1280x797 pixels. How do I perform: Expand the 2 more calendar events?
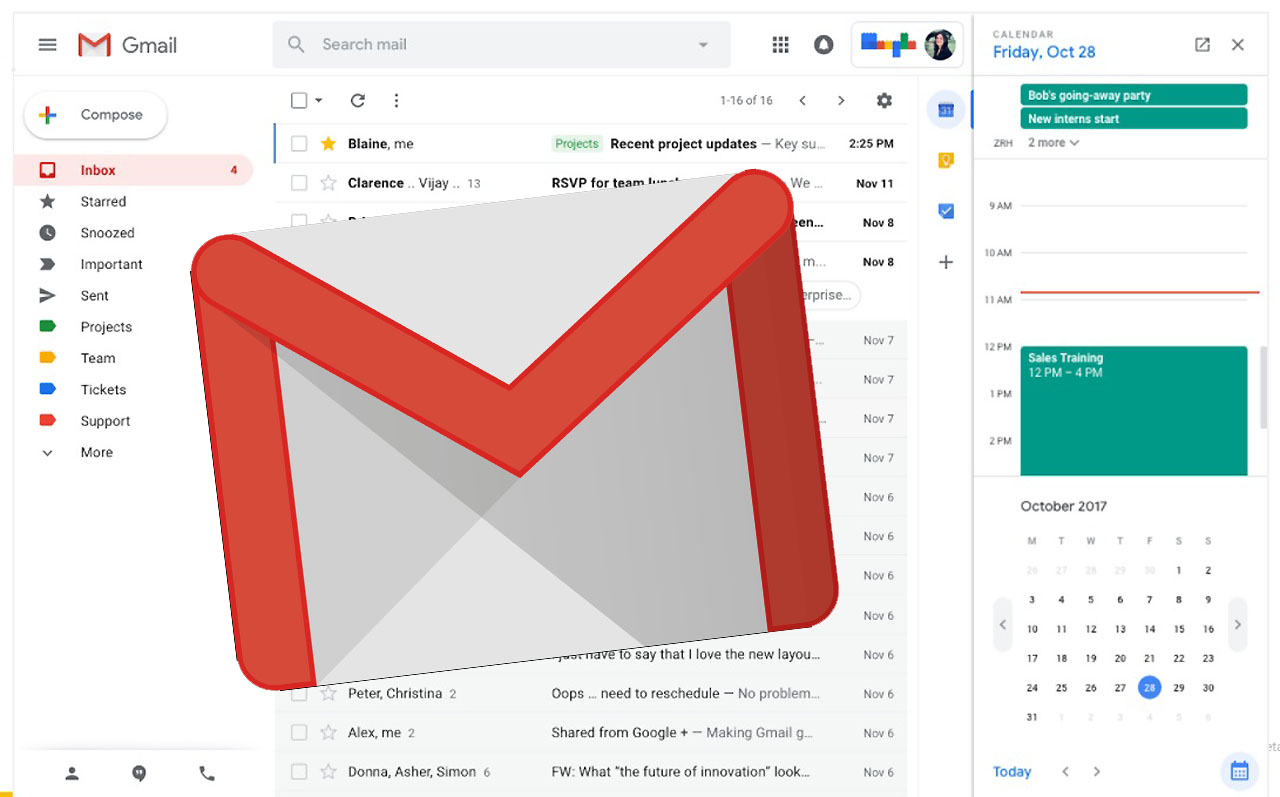point(1053,143)
